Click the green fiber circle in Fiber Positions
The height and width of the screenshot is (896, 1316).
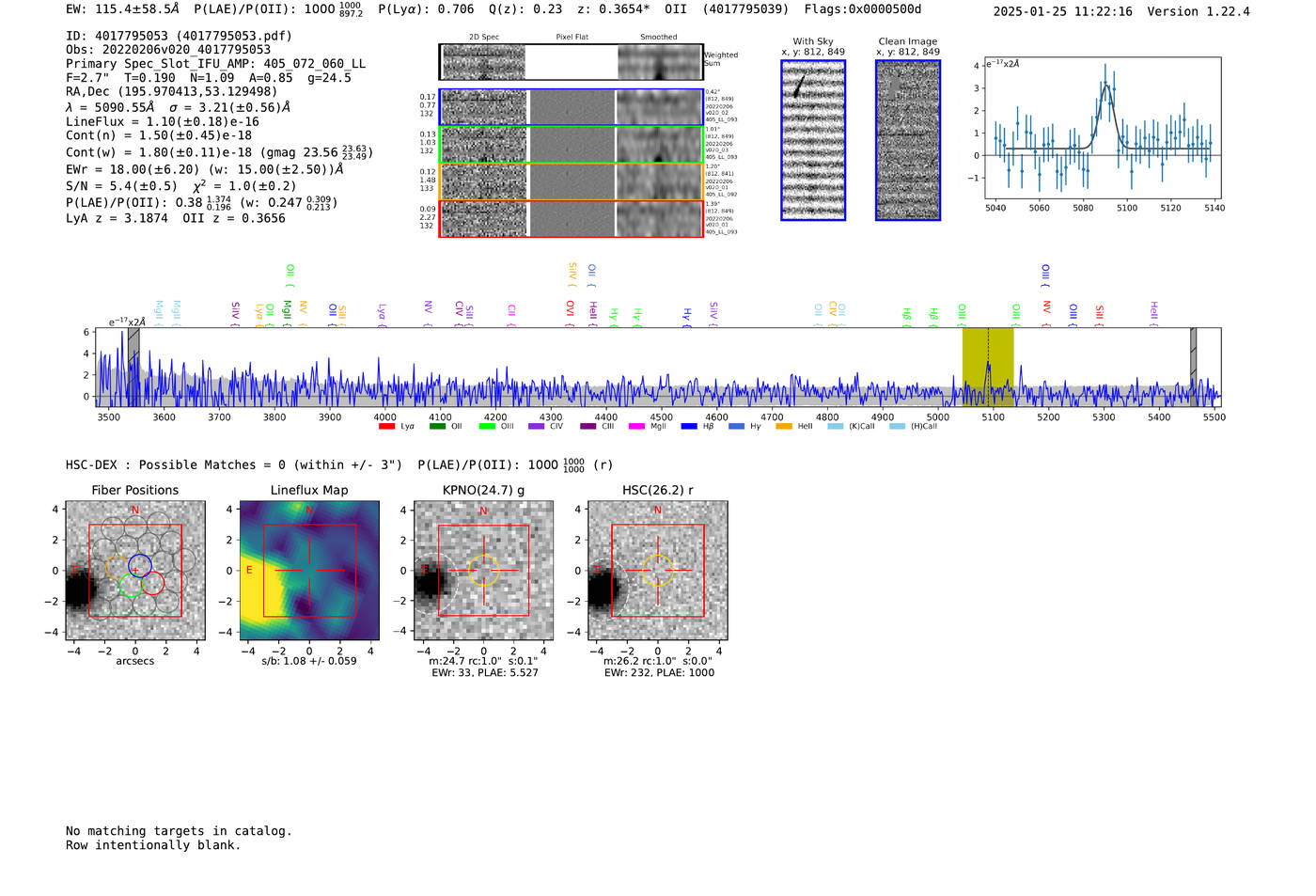tap(132, 586)
